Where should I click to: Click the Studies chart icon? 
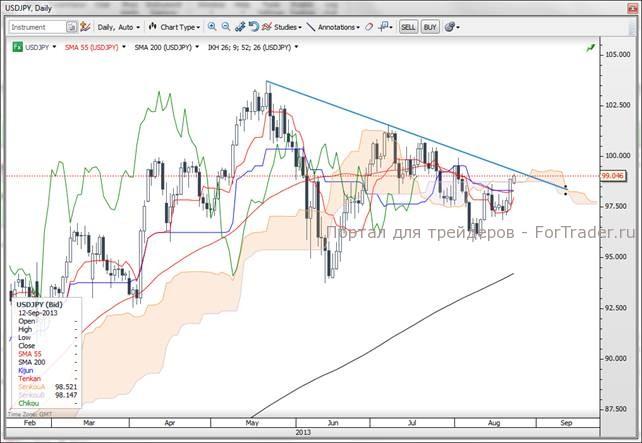pos(267,27)
